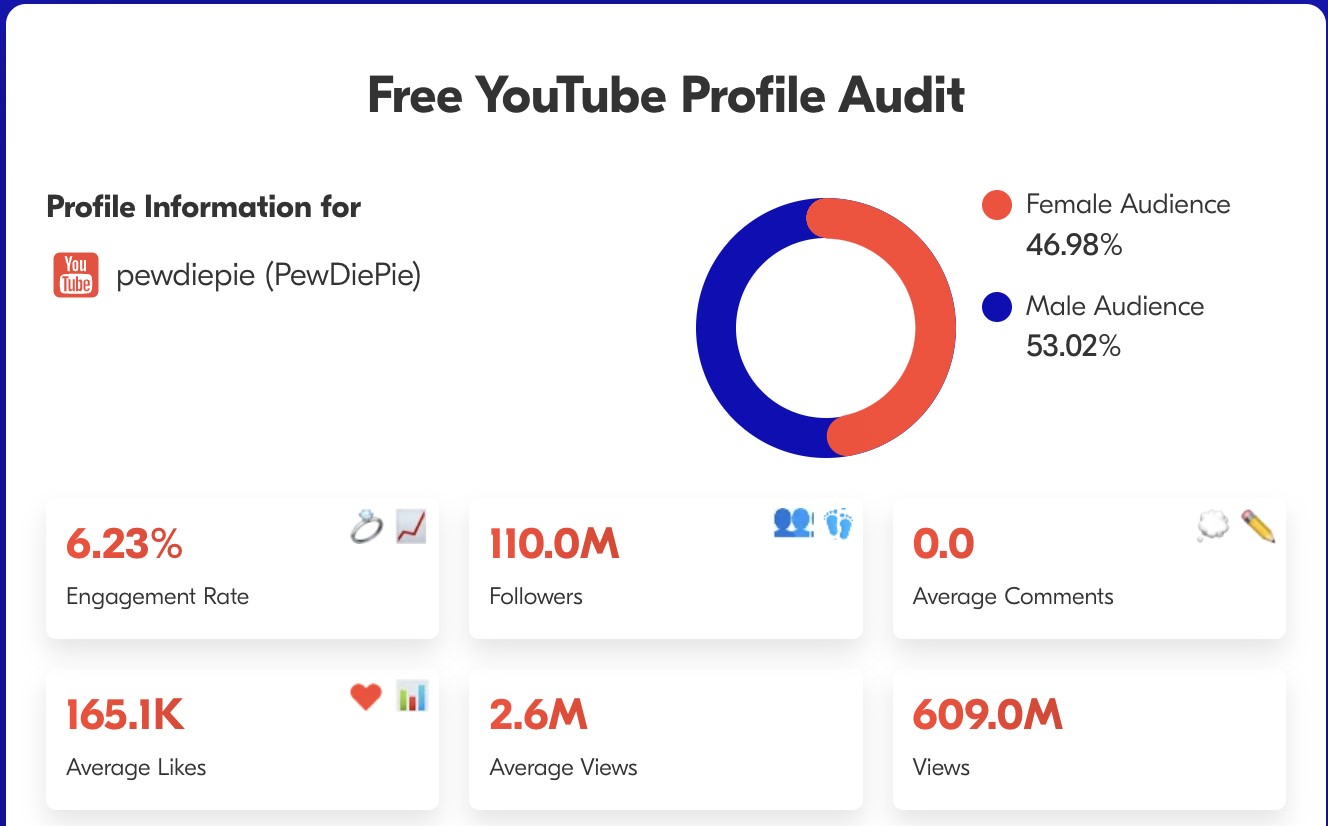Click the 'Profile Information for' label
This screenshot has height=826, width=1328.
[204, 207]
